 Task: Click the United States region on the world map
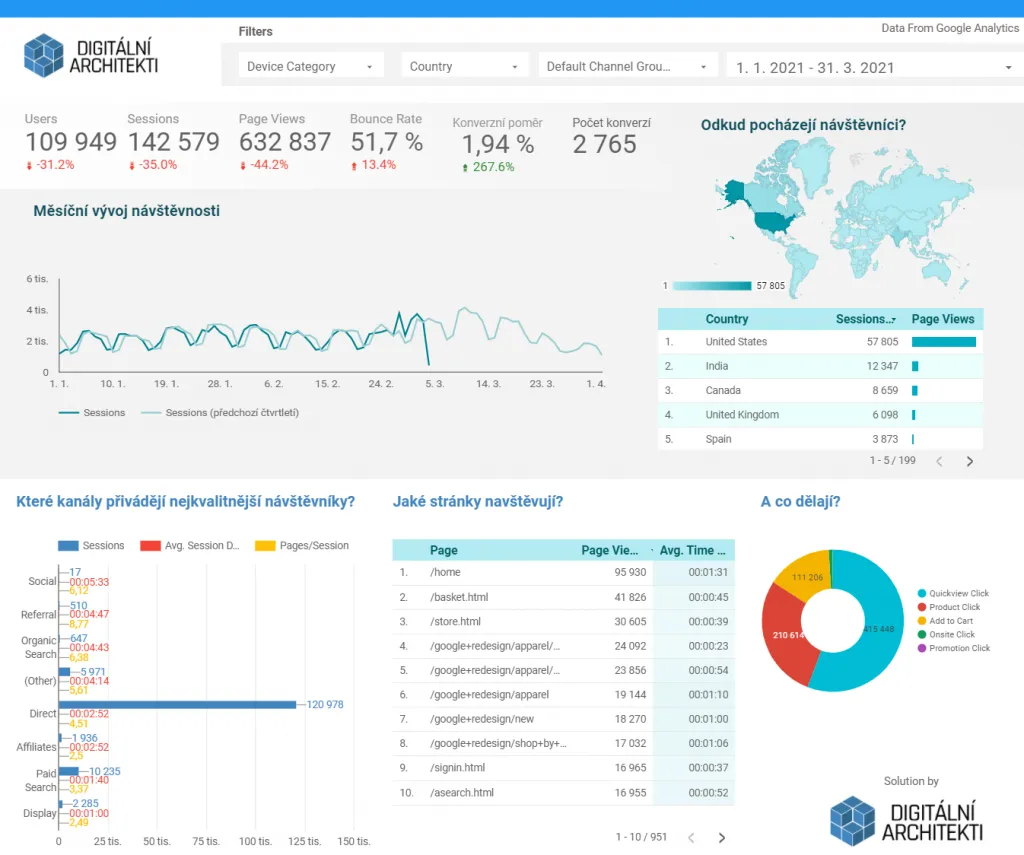[775, 221]
